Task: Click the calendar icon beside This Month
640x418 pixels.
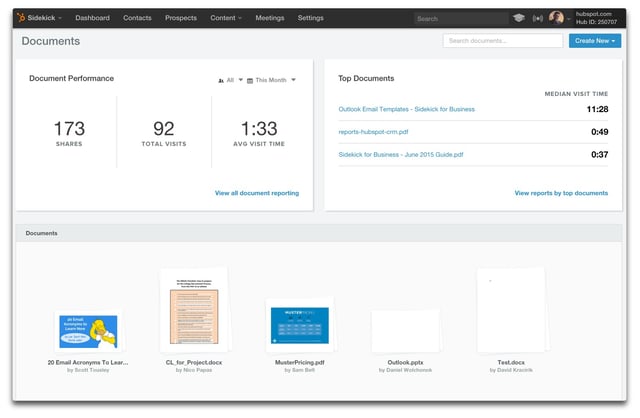Action: [x=250, y=80]
